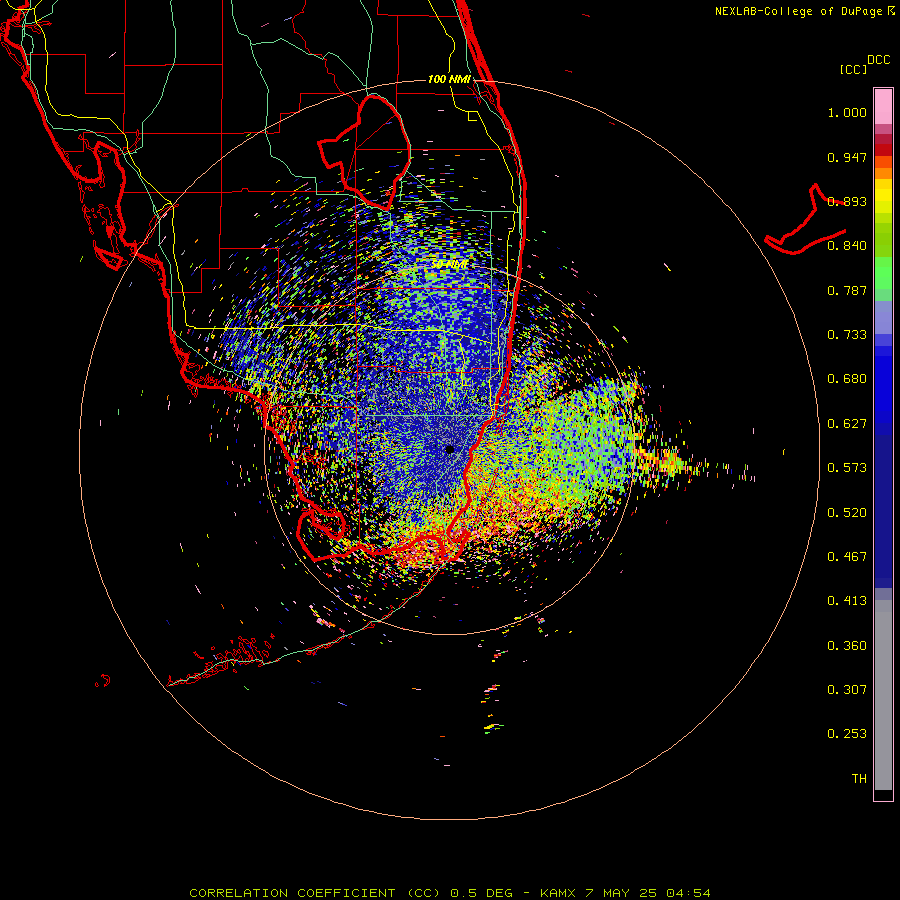Image resolution: width=900 pixels, height=900 pixels.
Task: Click the 0.467 scale value
Action: pyautogui.click(x=847, y=557)
